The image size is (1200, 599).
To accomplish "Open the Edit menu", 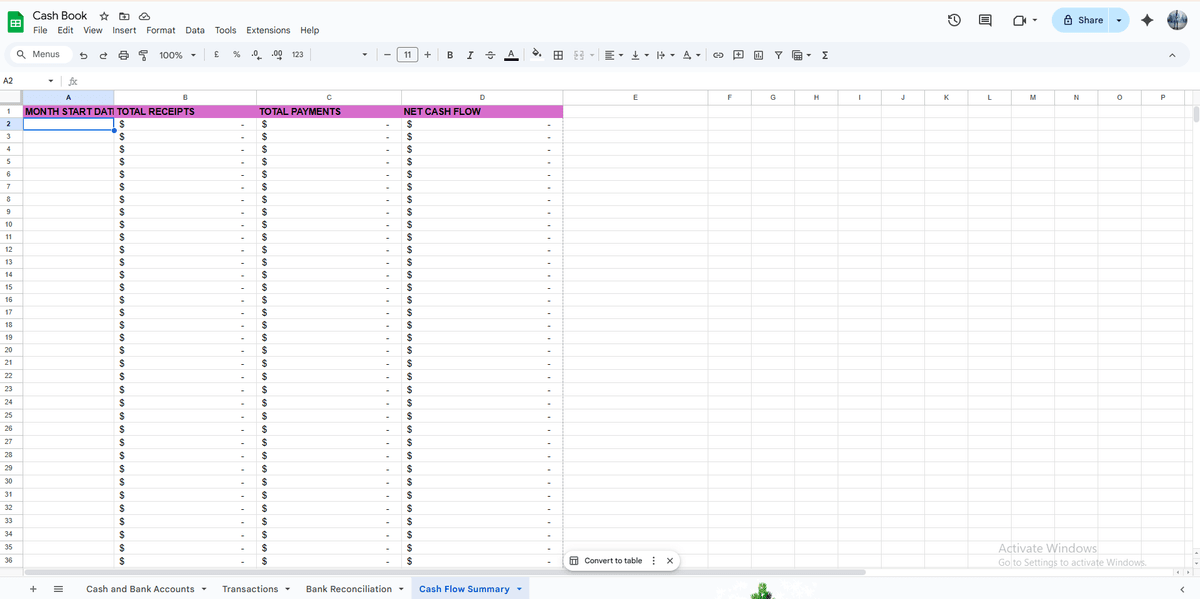I will click(x=65, y=30).
